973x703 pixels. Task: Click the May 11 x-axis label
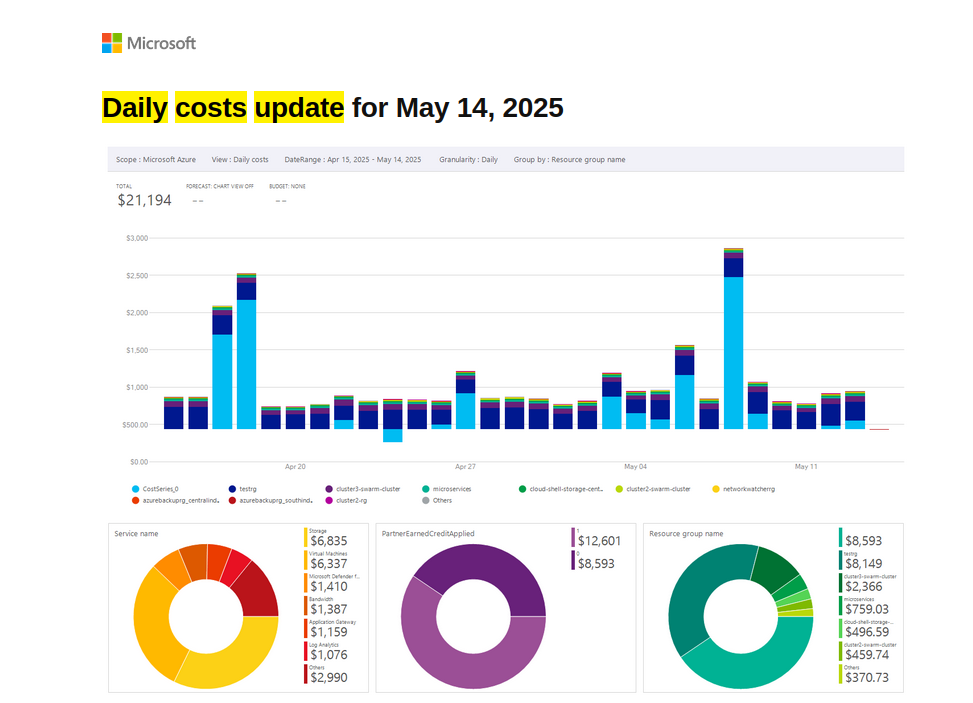tap(806, 467)
